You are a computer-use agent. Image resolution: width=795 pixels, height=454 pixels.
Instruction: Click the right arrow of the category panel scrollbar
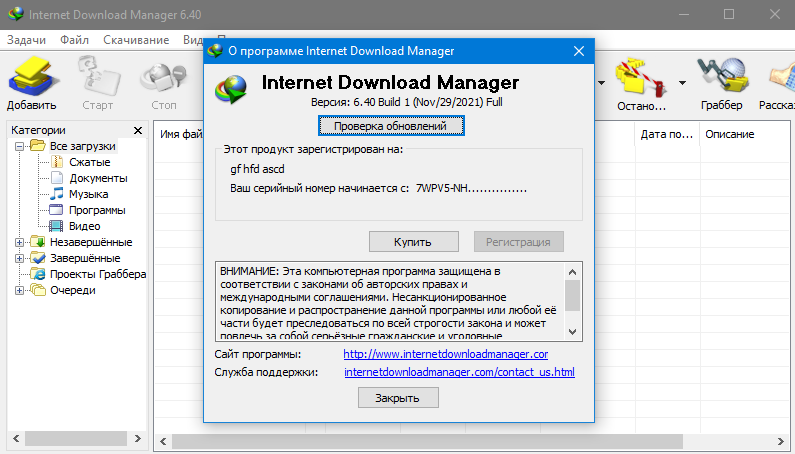(137, 438)
